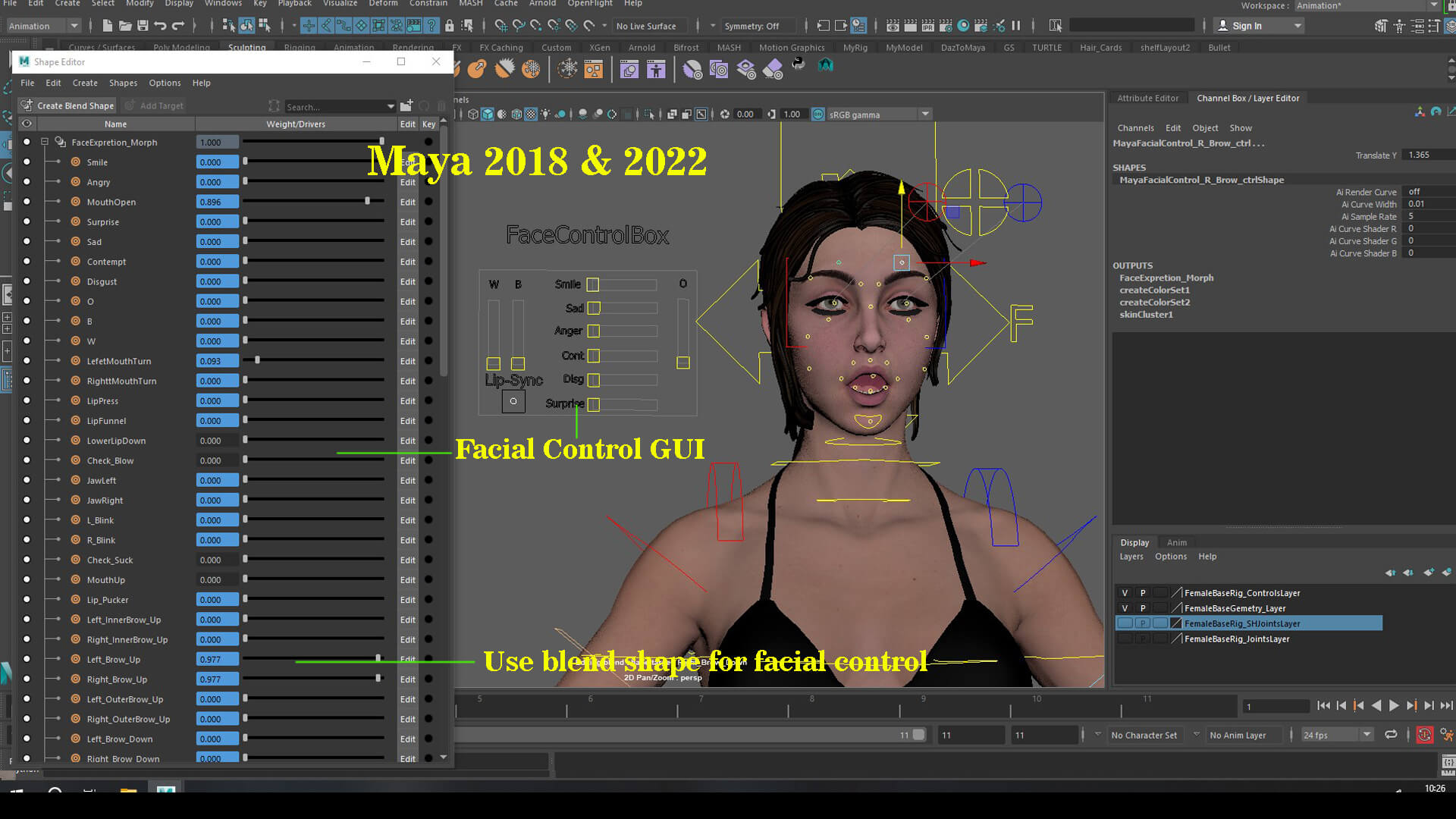Click move layer up icon in Layer Editor
The height and width of the screenshot is (819, 1456).
pyautogui.click(x=1390, y=573)
